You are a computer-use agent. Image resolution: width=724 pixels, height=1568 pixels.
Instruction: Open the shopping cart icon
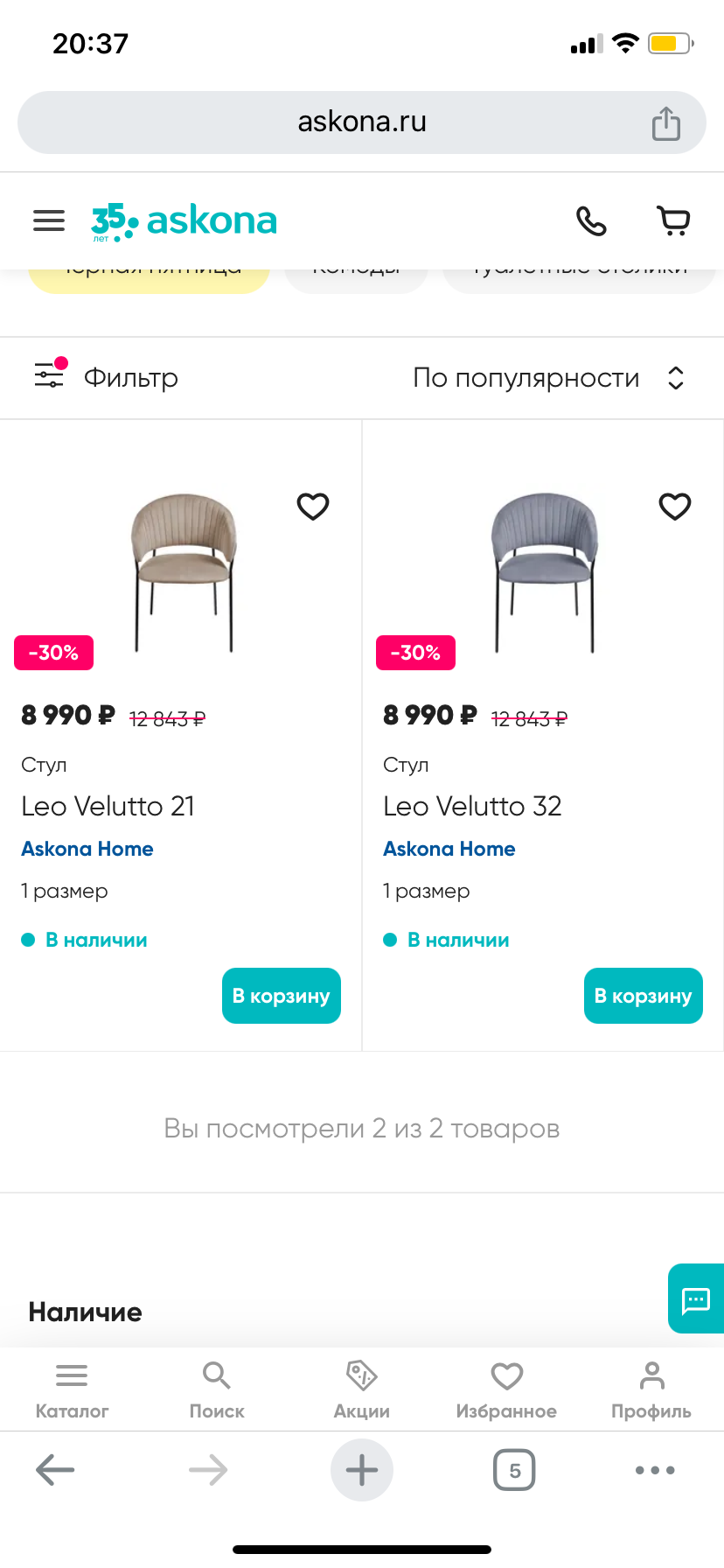[x=673, y=220]
